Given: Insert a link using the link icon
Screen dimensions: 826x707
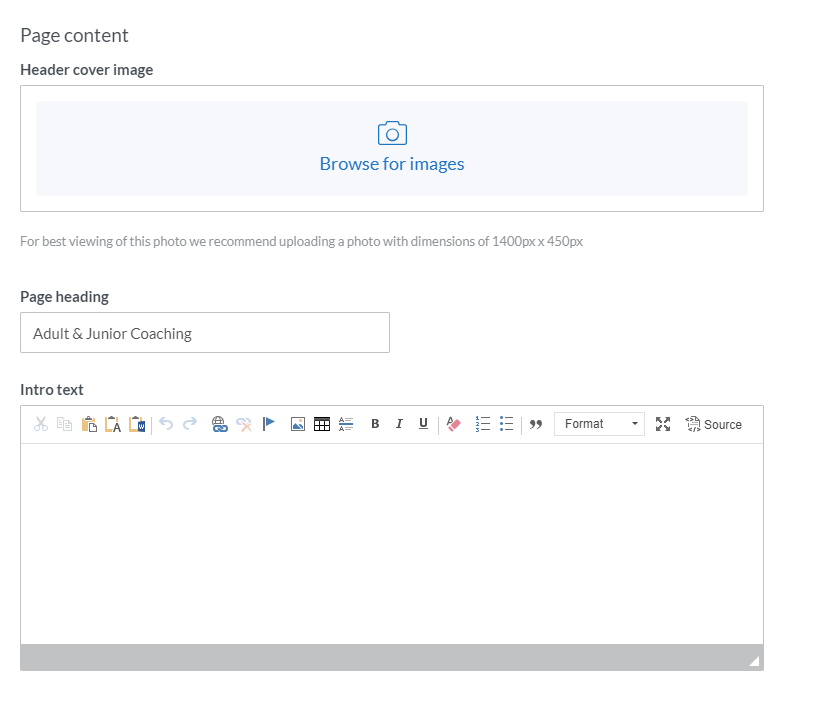Looking at the screenshot, I should 220,424.
